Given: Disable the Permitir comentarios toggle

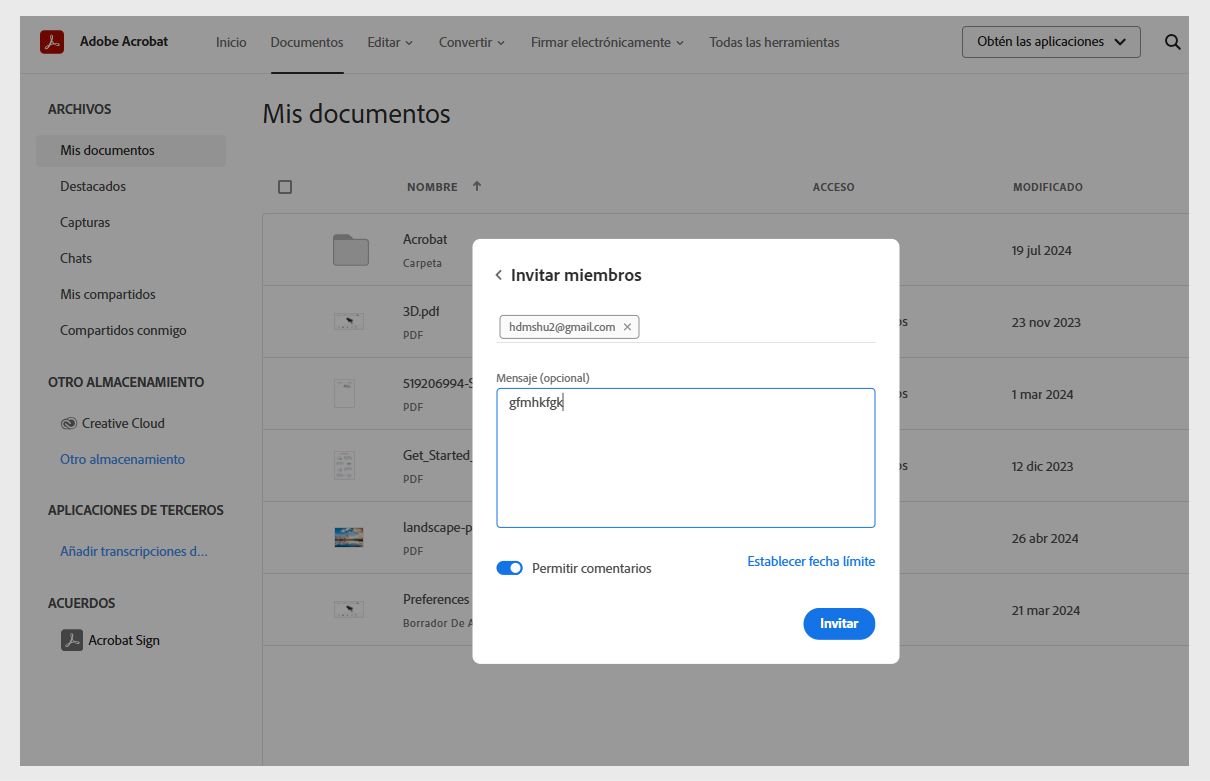Looking at the screenshot, I should click(x=509, y=567).
